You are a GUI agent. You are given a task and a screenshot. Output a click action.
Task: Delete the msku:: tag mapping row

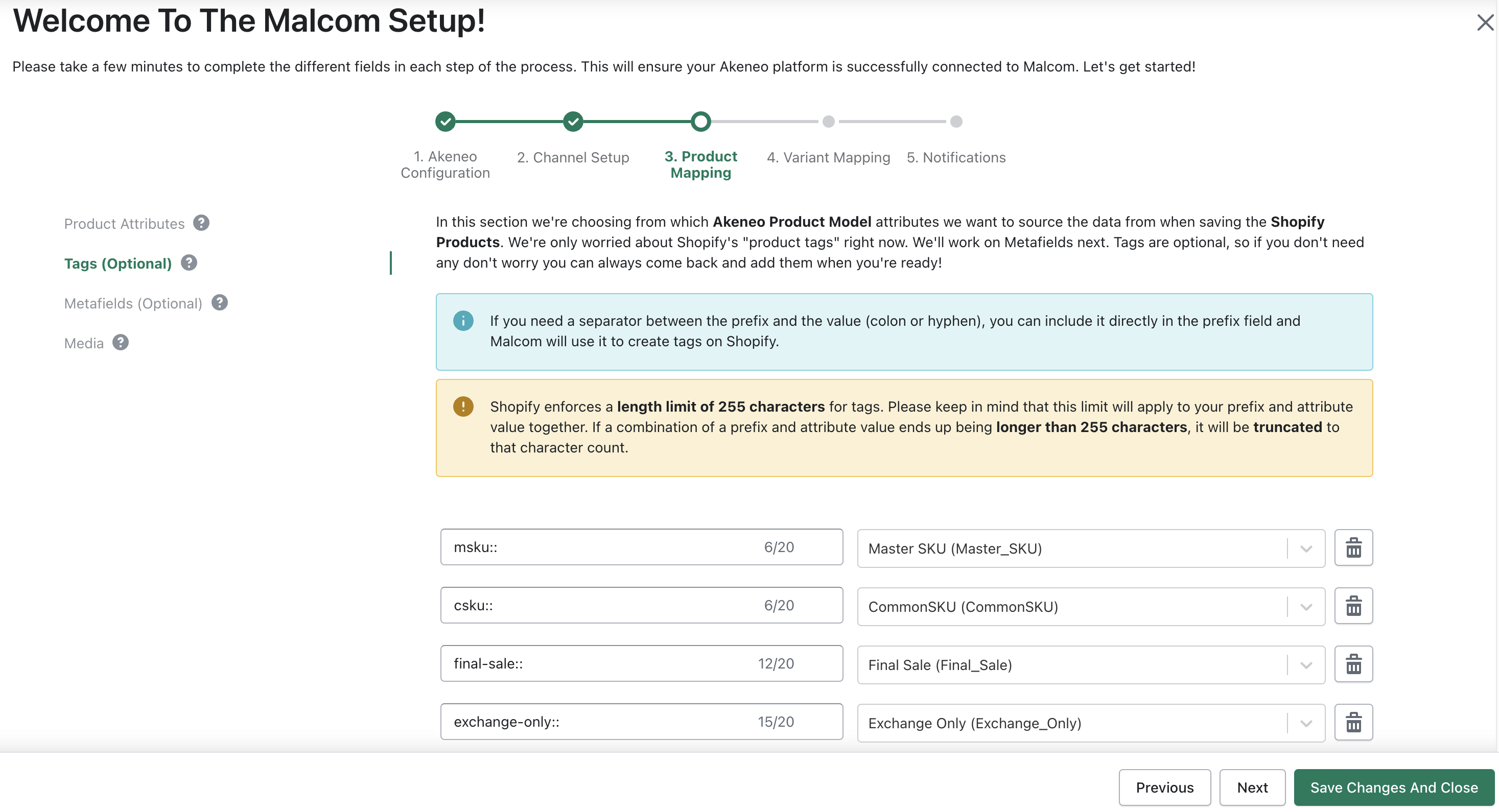[1353, 547]
